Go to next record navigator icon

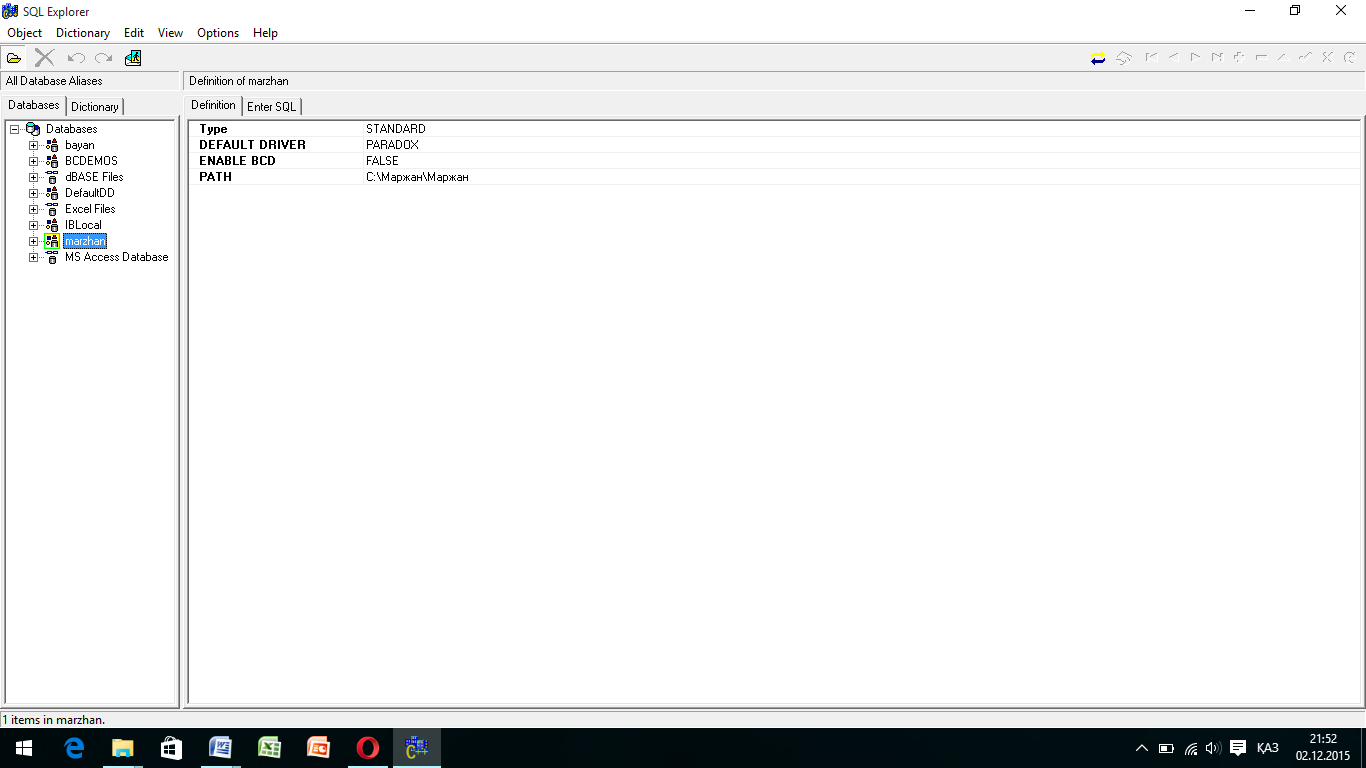[x=1196, y=58]
